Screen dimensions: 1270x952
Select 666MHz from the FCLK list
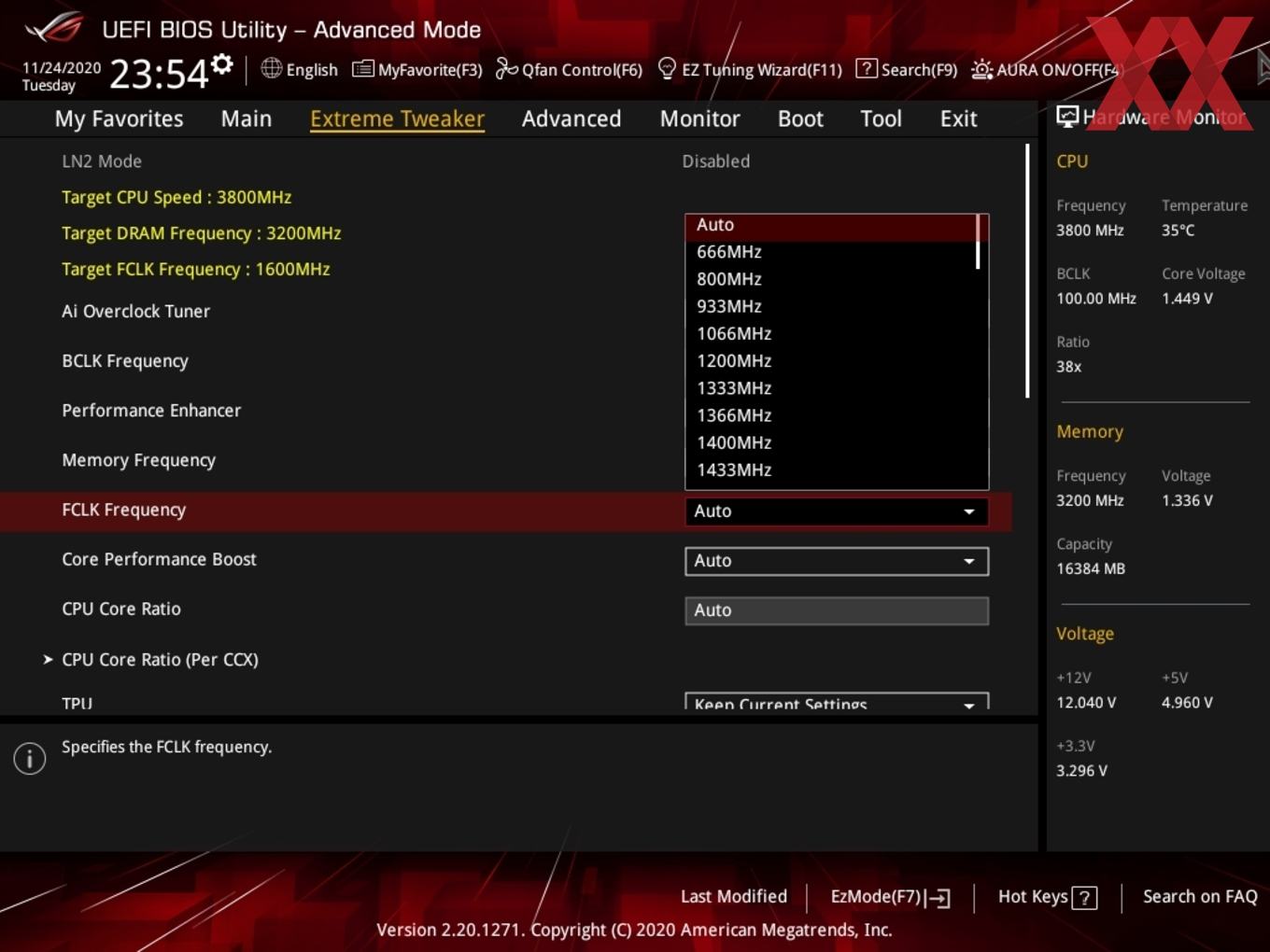[x=831, y=252]
